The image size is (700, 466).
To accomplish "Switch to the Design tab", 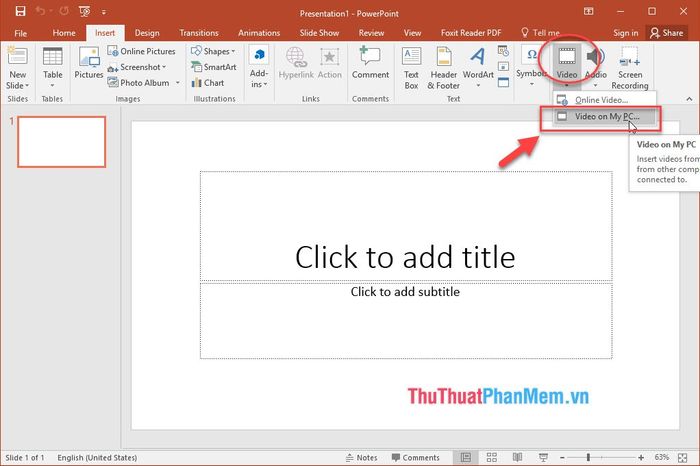I will (x=147, y=33).
